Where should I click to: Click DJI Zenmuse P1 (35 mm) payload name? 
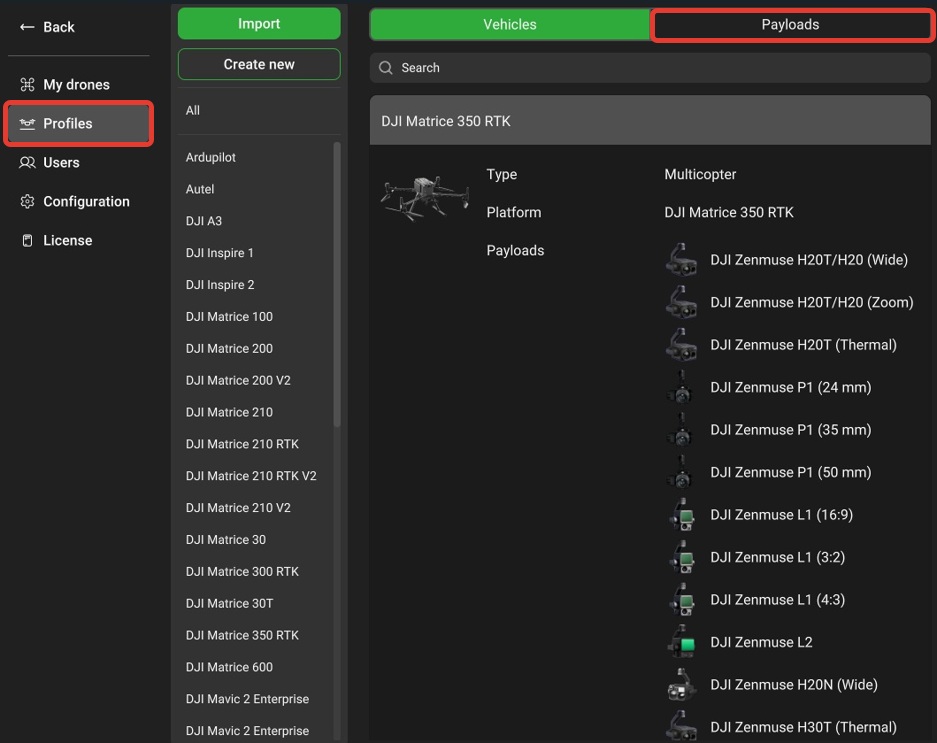point(791,430)
